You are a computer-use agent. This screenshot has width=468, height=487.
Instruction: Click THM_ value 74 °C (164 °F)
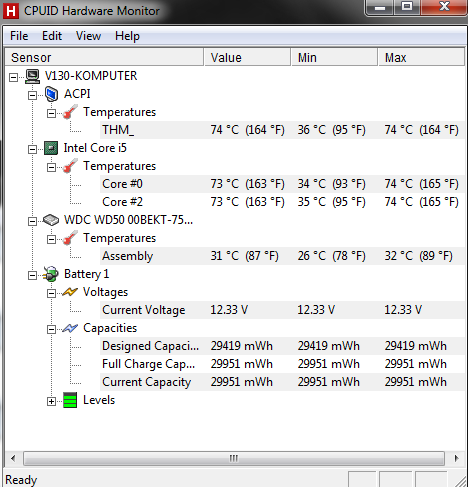coord(248,130)
